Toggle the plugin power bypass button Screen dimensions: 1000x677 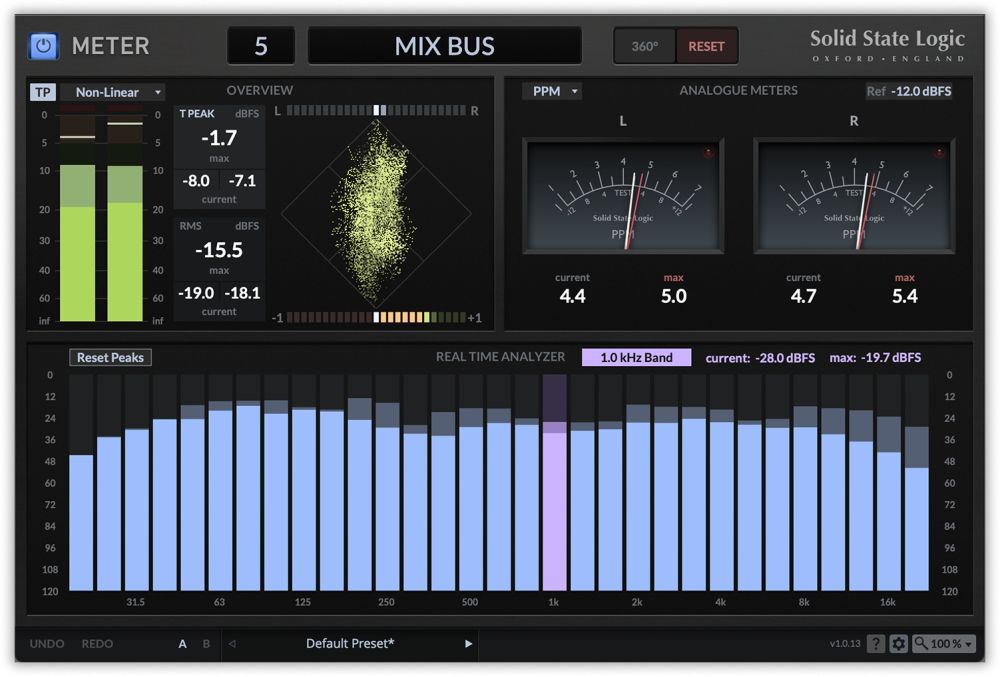click(x=43, y=46)
